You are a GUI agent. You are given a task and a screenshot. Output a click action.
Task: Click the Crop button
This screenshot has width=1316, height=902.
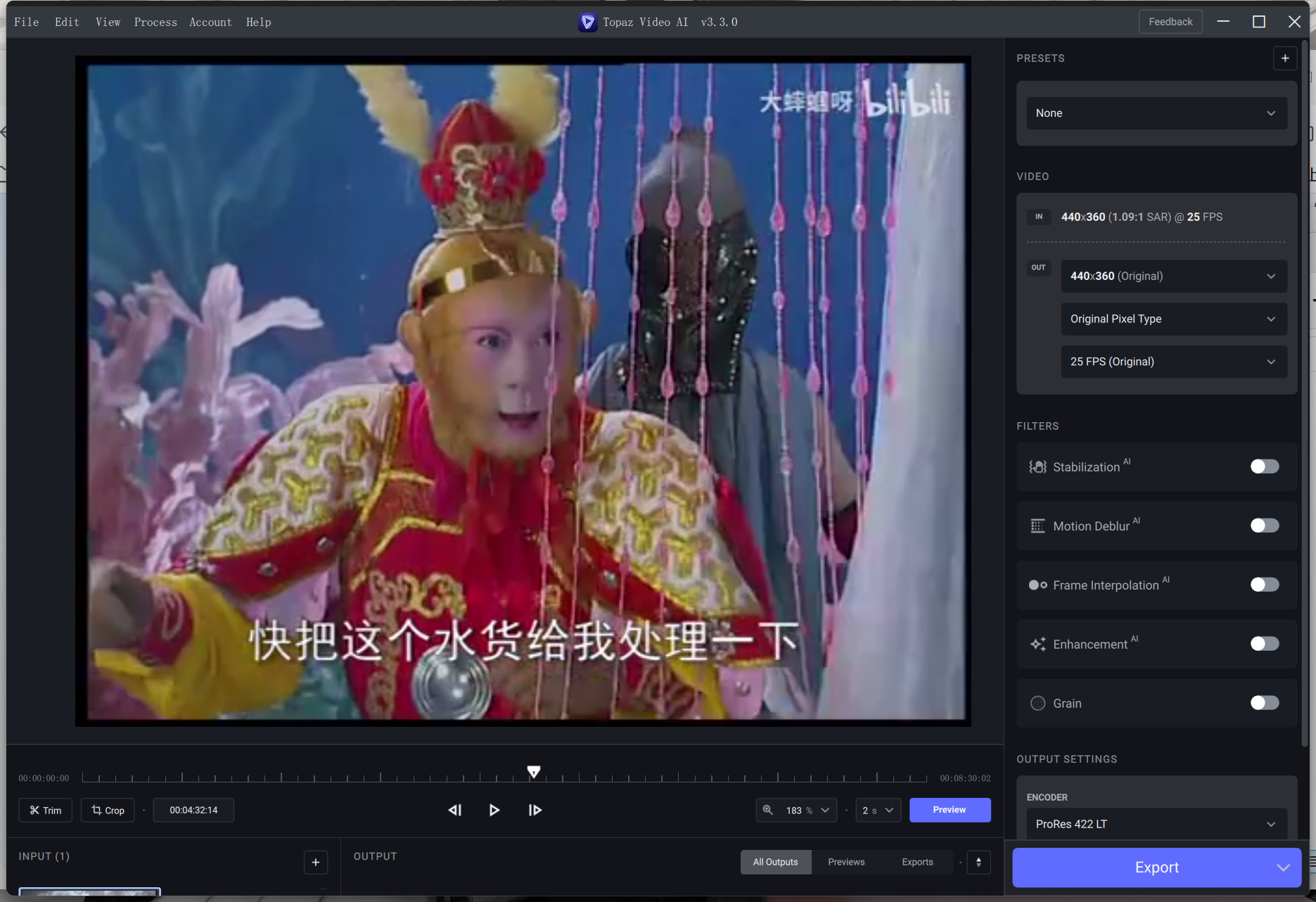(x=108, y=811)
